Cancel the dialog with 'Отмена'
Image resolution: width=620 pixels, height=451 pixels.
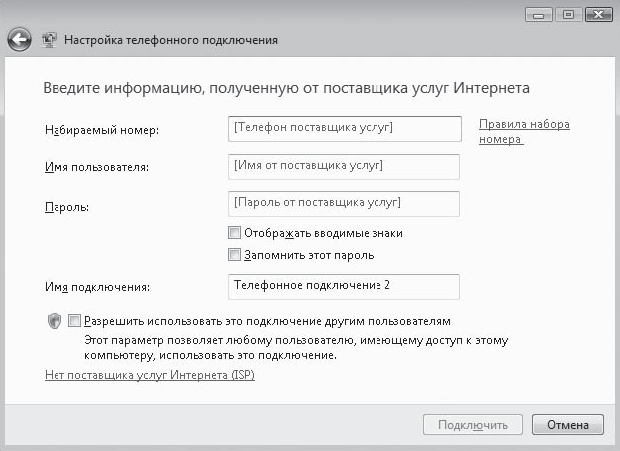[567, 425]
